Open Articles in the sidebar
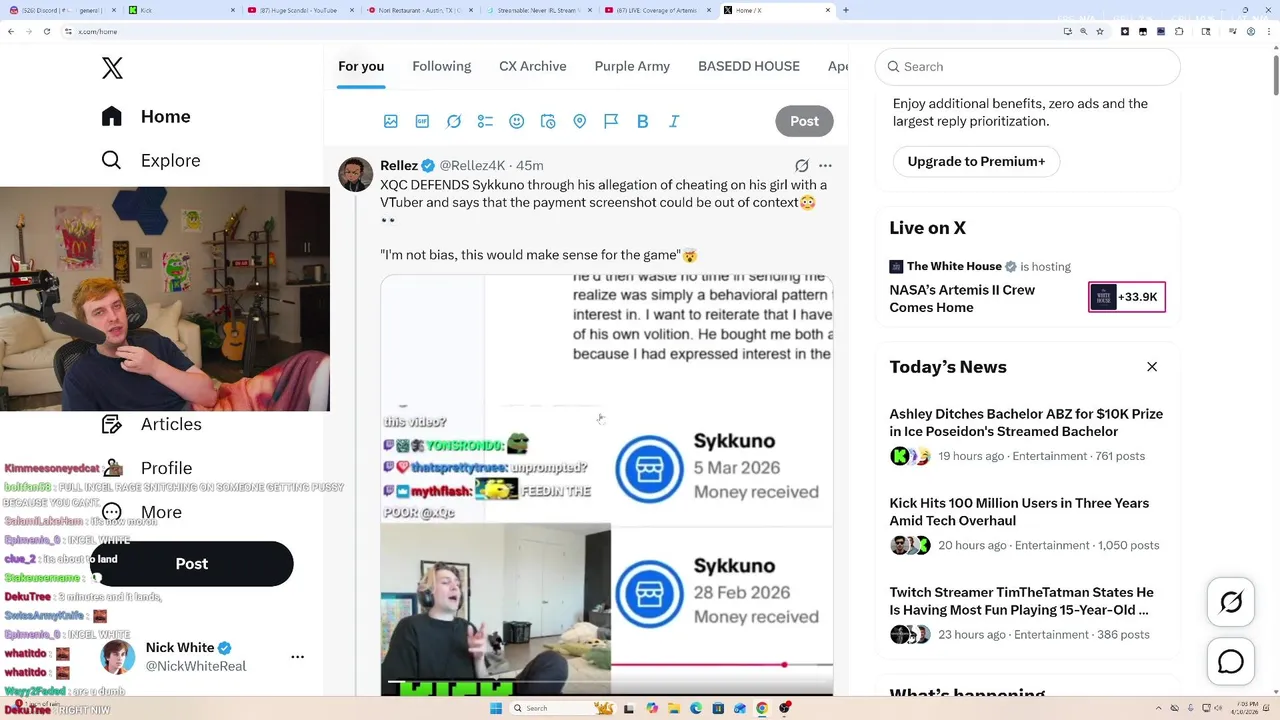Screen dimensions: 1280x720 point(151,424)
